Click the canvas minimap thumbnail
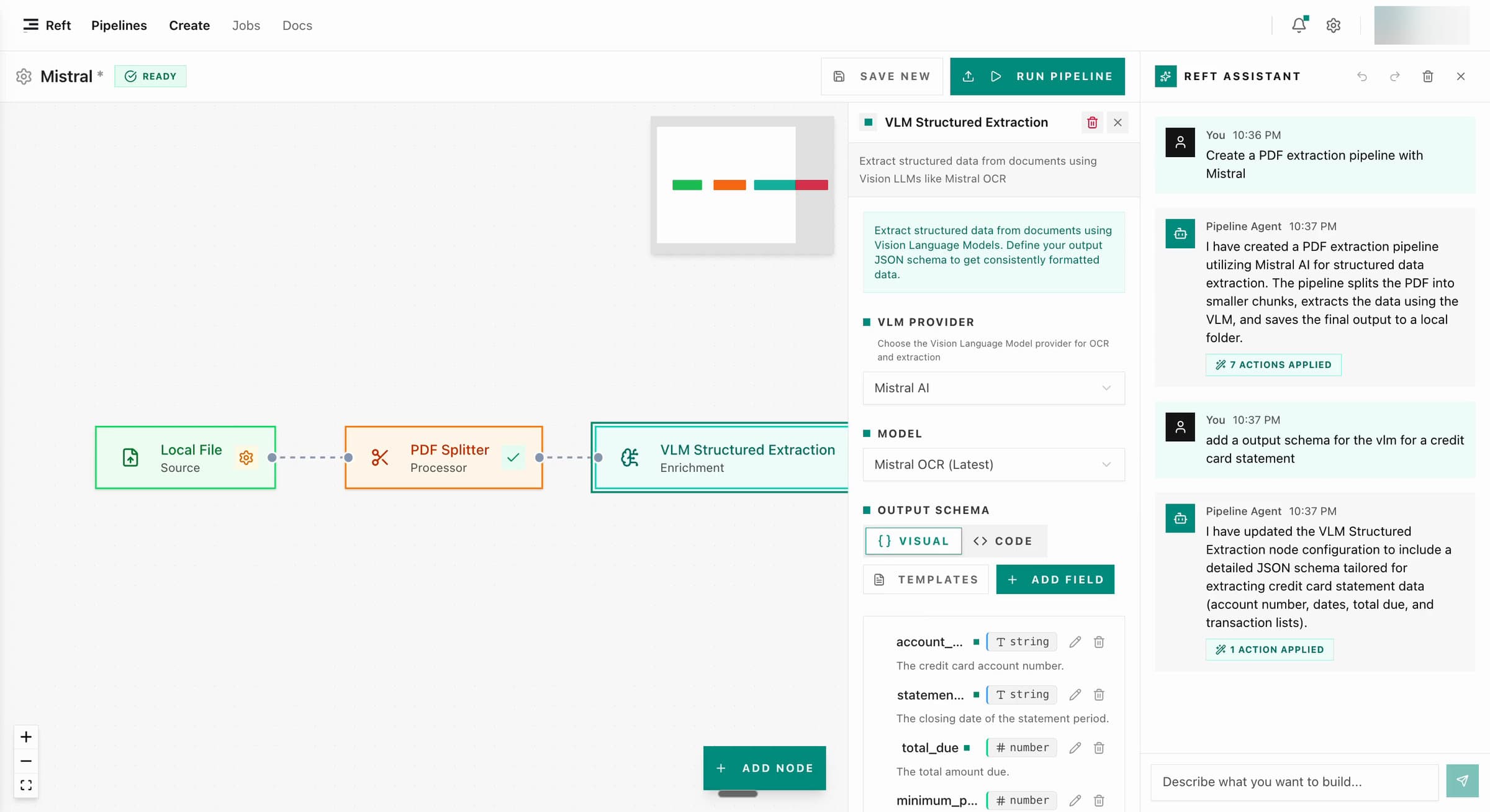Image resolution: width=1490 pixels, height=812 pixels. 742,185
